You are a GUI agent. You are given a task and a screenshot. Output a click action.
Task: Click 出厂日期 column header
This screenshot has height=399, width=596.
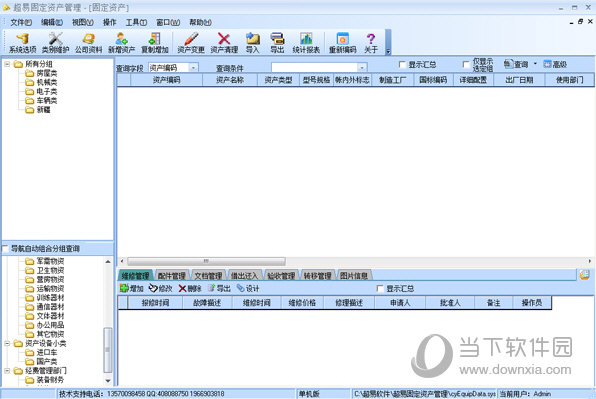519,80
